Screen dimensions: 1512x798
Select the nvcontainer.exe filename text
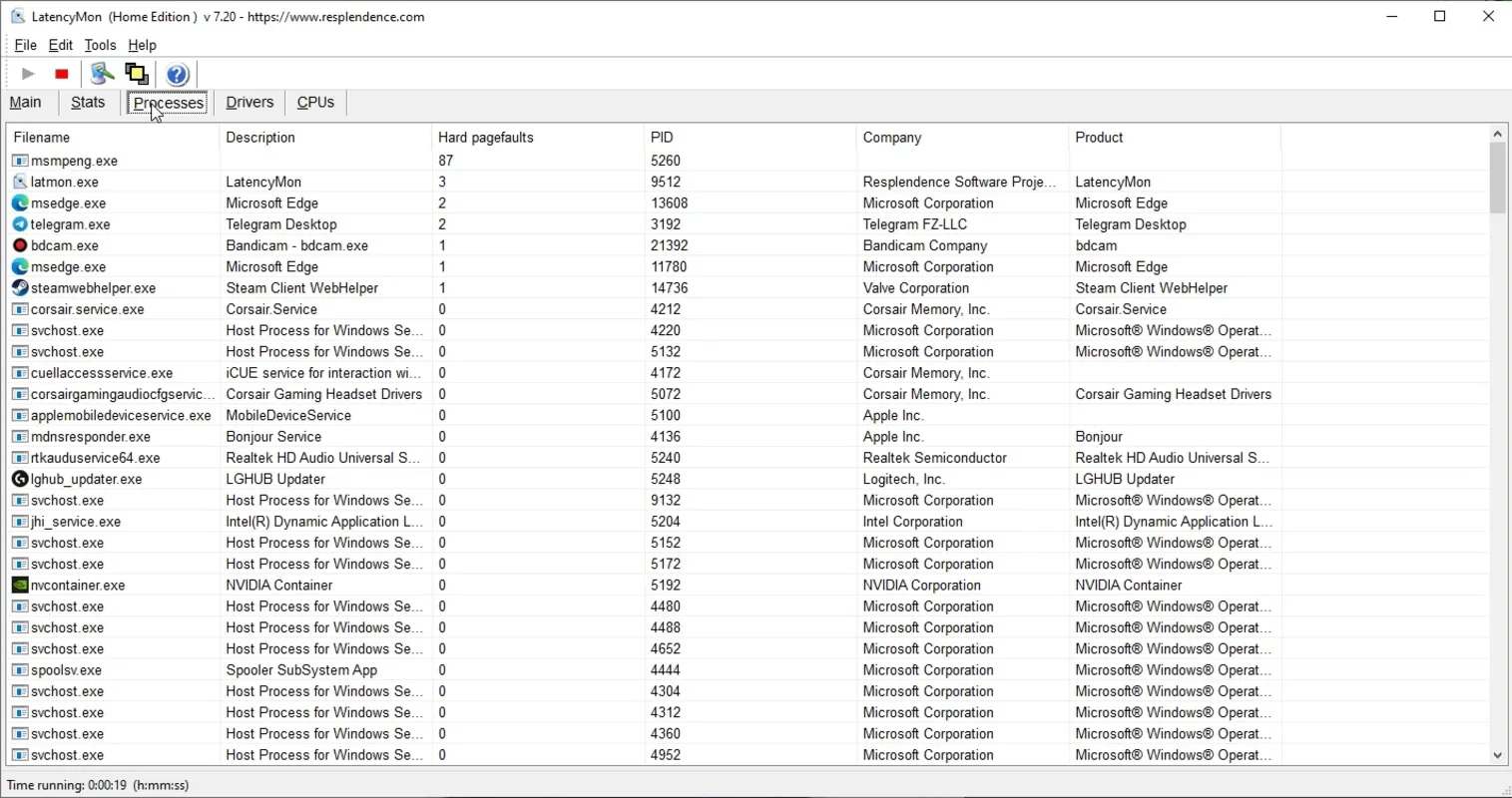pos(78,586)
